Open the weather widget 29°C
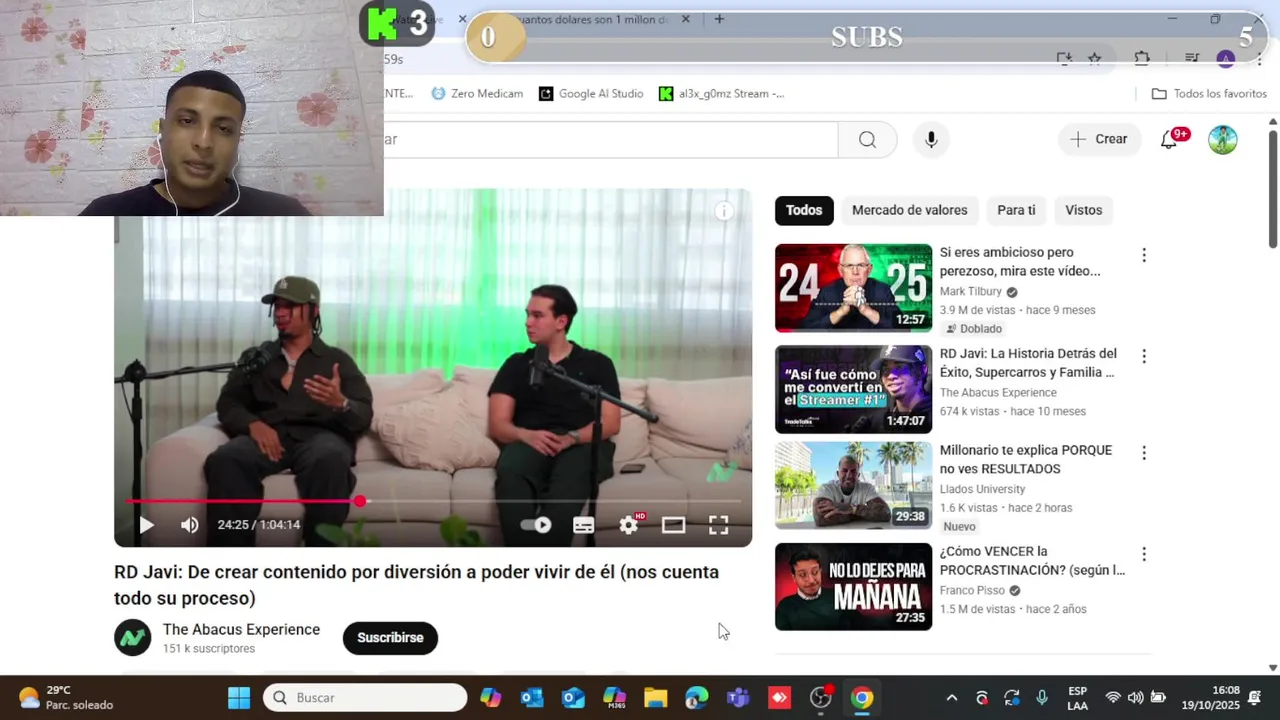The width and height of the screenshot is (1280, 720). coord(66,698)
